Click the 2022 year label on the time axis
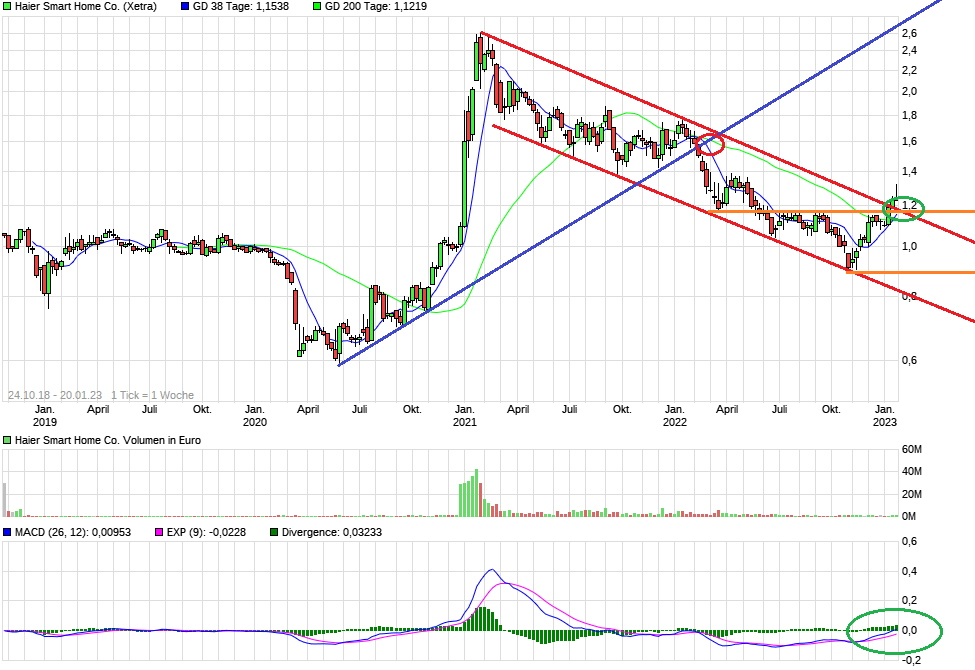The image size is (975, 670). (x=675, y=422)
